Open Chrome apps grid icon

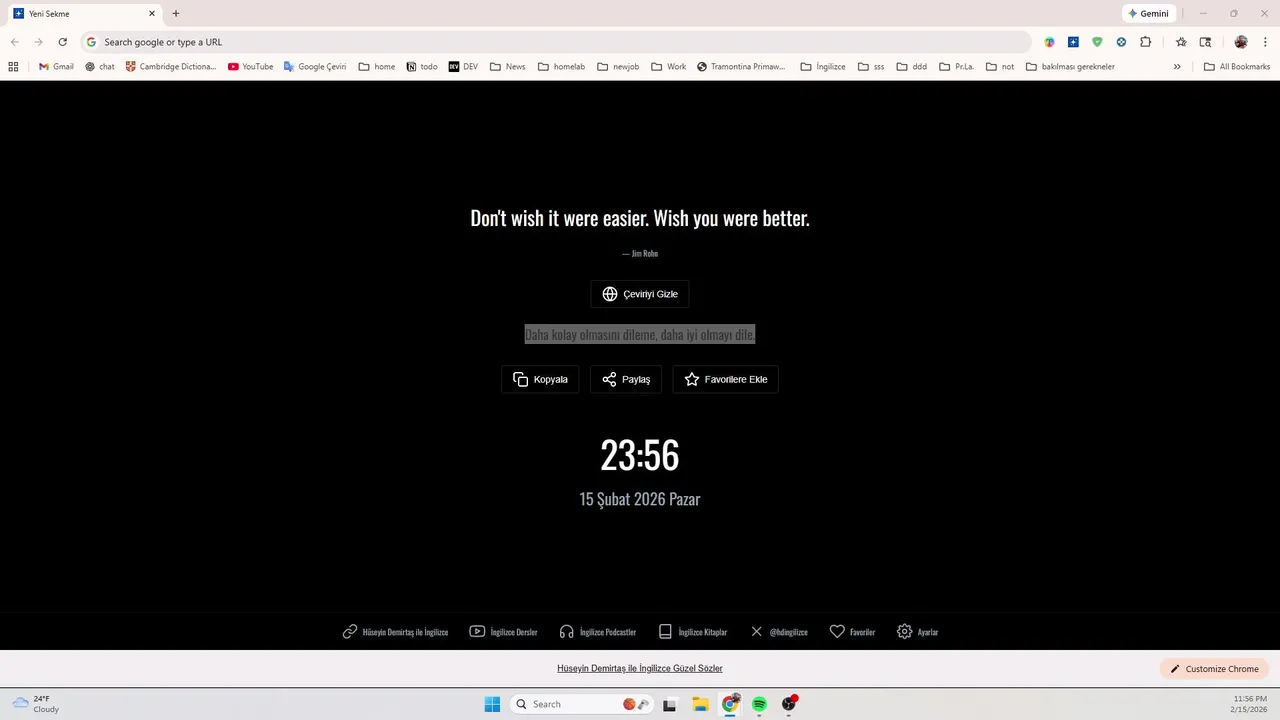pyautogui.click(x=13, y=67)
